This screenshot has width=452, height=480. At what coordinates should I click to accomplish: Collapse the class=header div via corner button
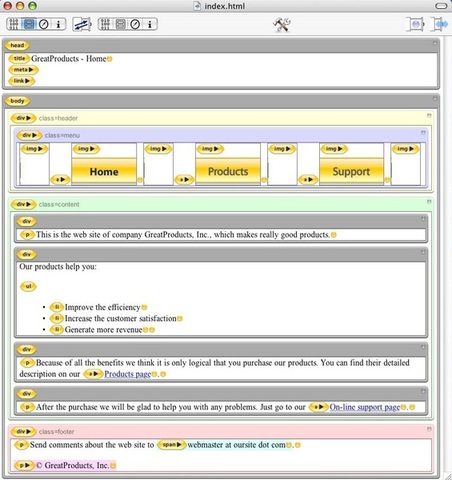point(429,115)
